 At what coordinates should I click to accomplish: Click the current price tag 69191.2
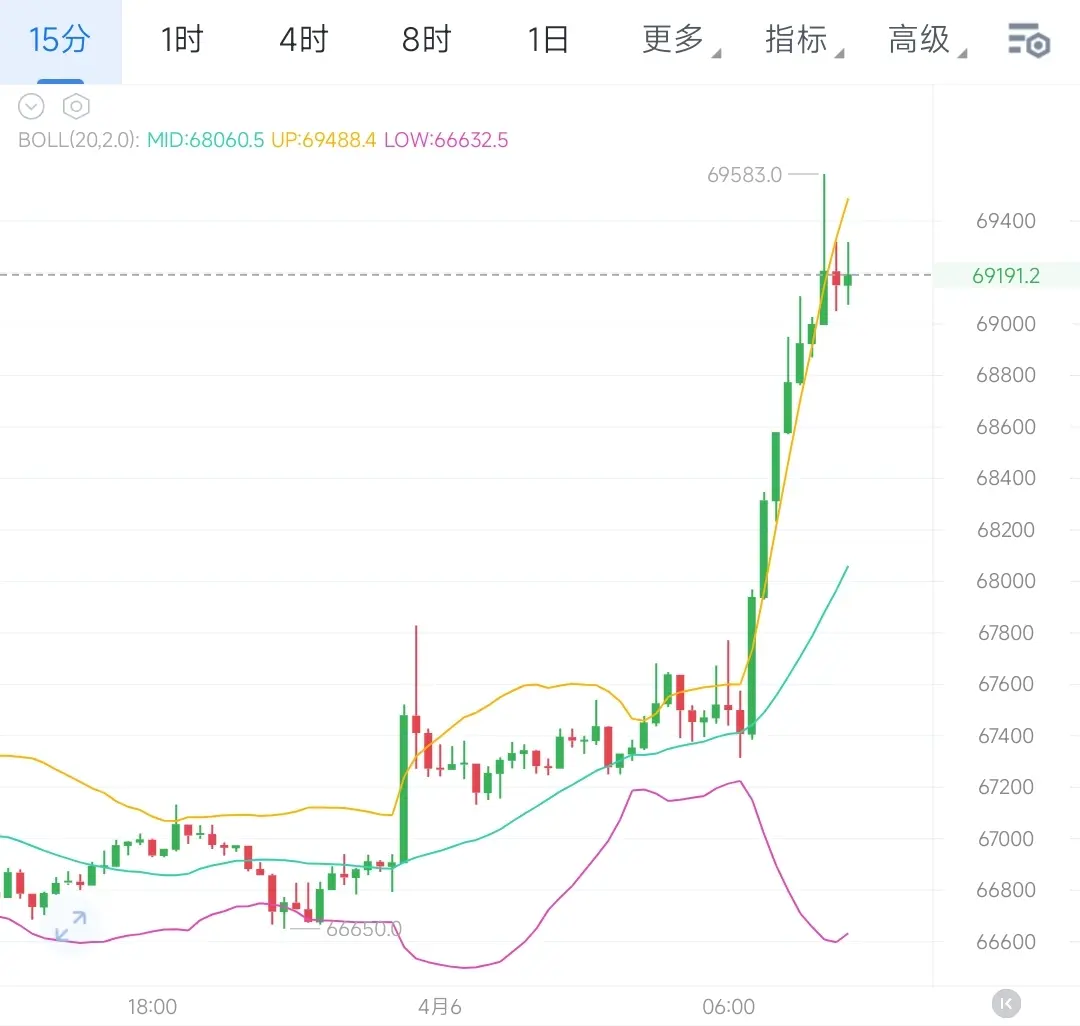(1006, 276)
